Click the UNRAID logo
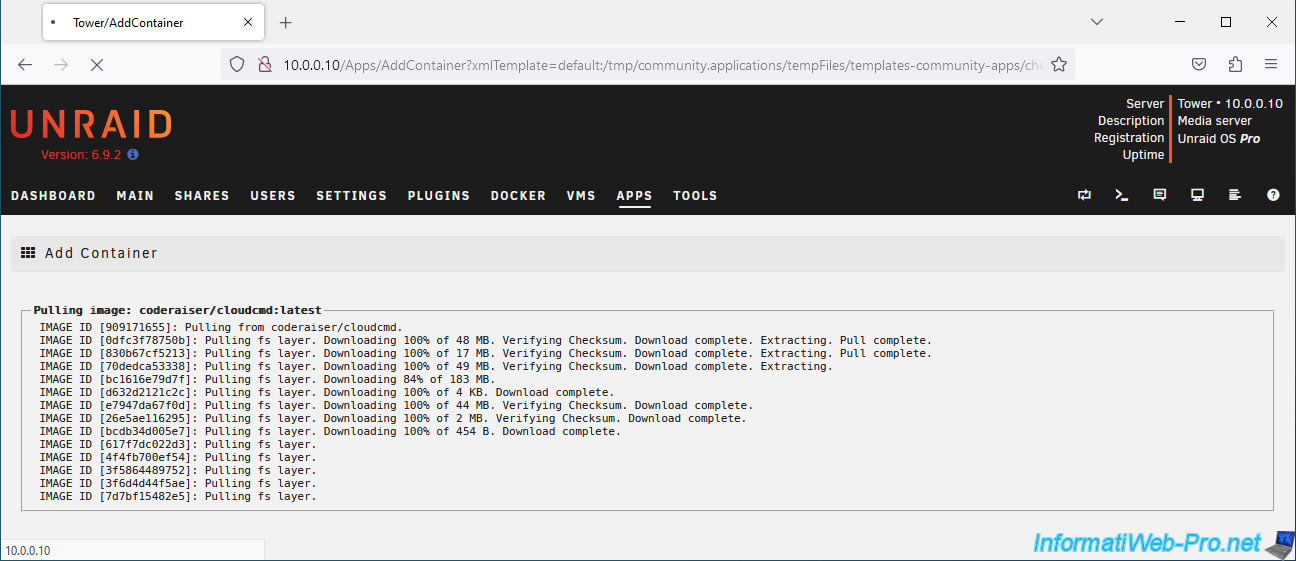This screenshot has height=561, width=1296. tap(91, 124)
